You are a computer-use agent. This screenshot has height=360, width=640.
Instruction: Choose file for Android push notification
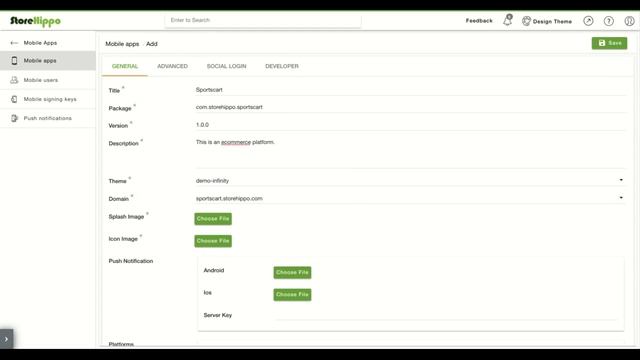pos(292,272)
